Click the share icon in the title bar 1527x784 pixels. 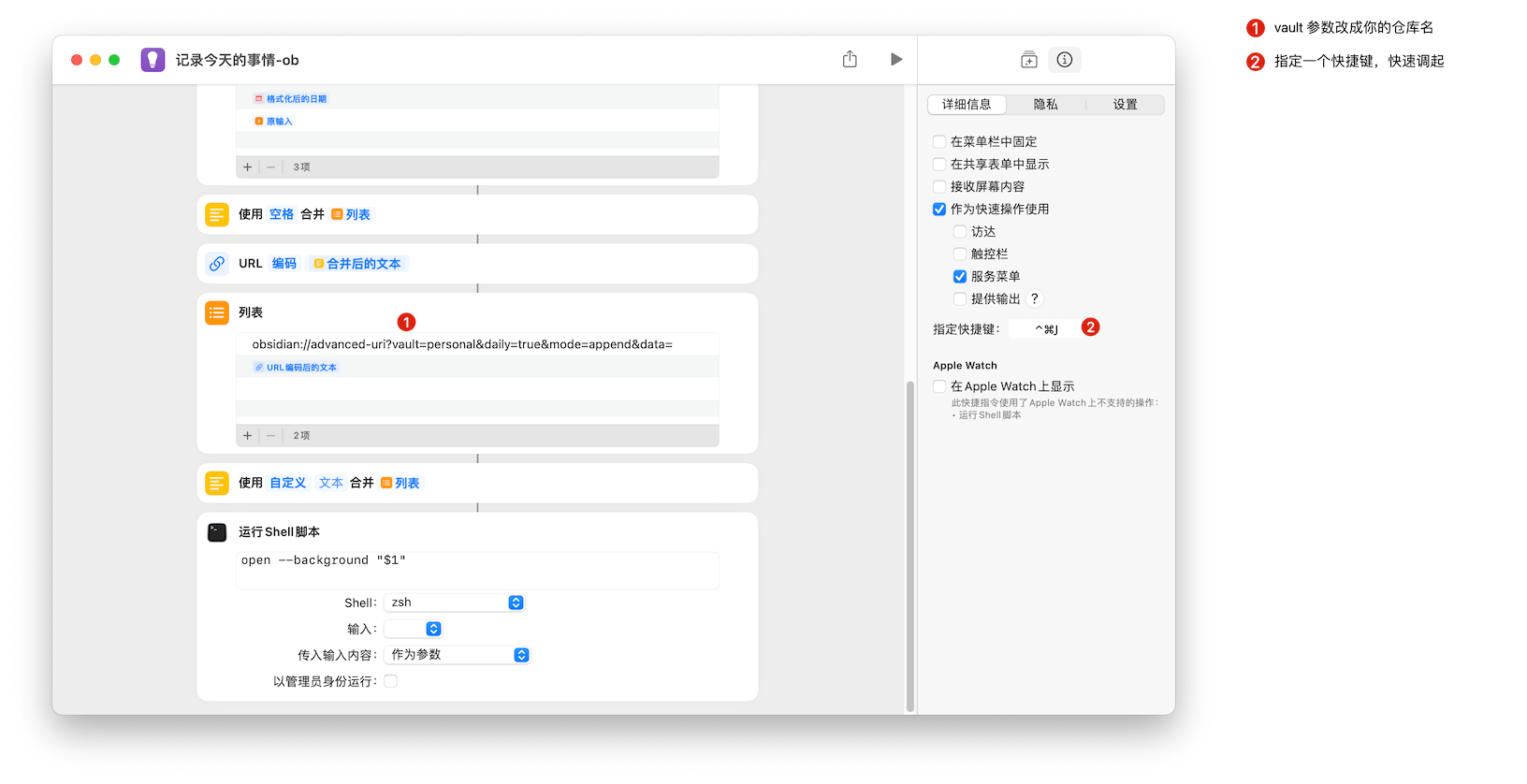(850, 60)
